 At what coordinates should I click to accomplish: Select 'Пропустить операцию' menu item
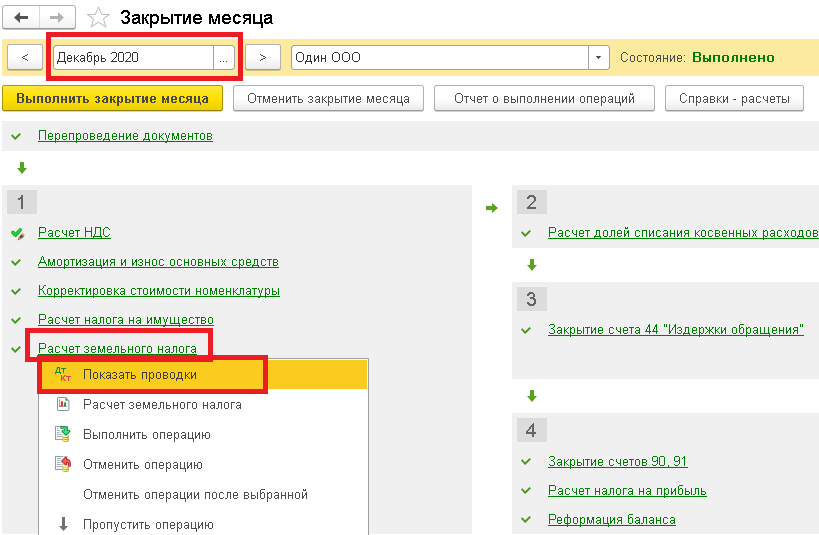[x=203, y=524]
